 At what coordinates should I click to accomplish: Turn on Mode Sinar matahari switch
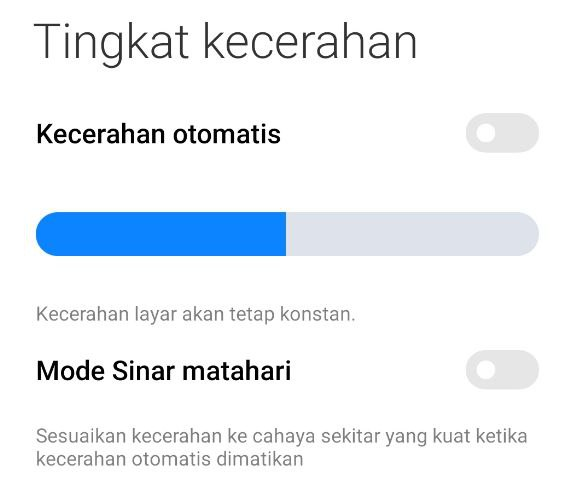coord(502,370)
